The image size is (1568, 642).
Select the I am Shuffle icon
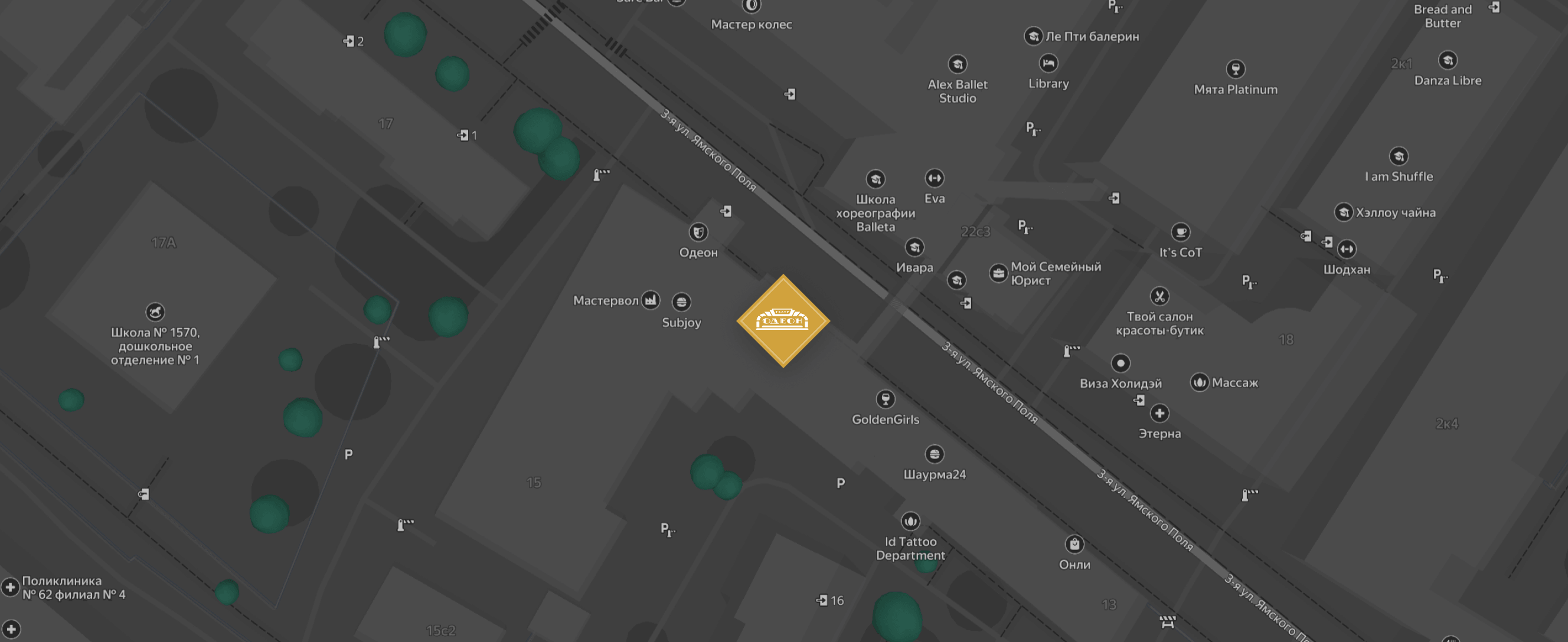1398,156
